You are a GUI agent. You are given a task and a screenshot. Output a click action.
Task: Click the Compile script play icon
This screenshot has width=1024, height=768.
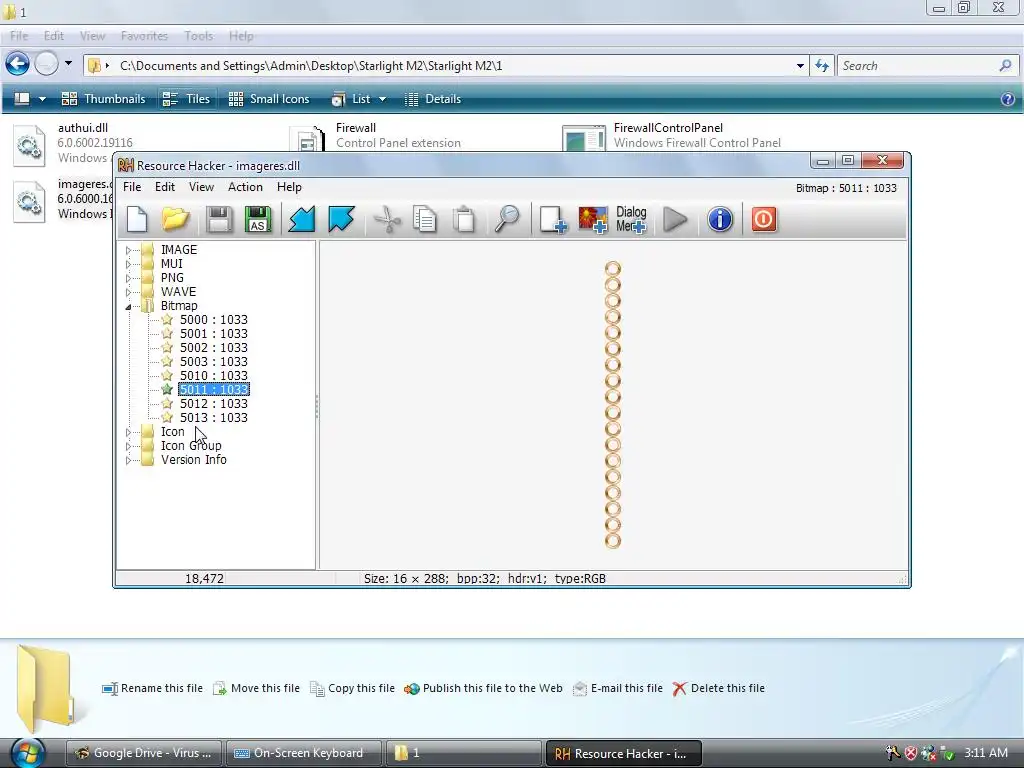675,219
